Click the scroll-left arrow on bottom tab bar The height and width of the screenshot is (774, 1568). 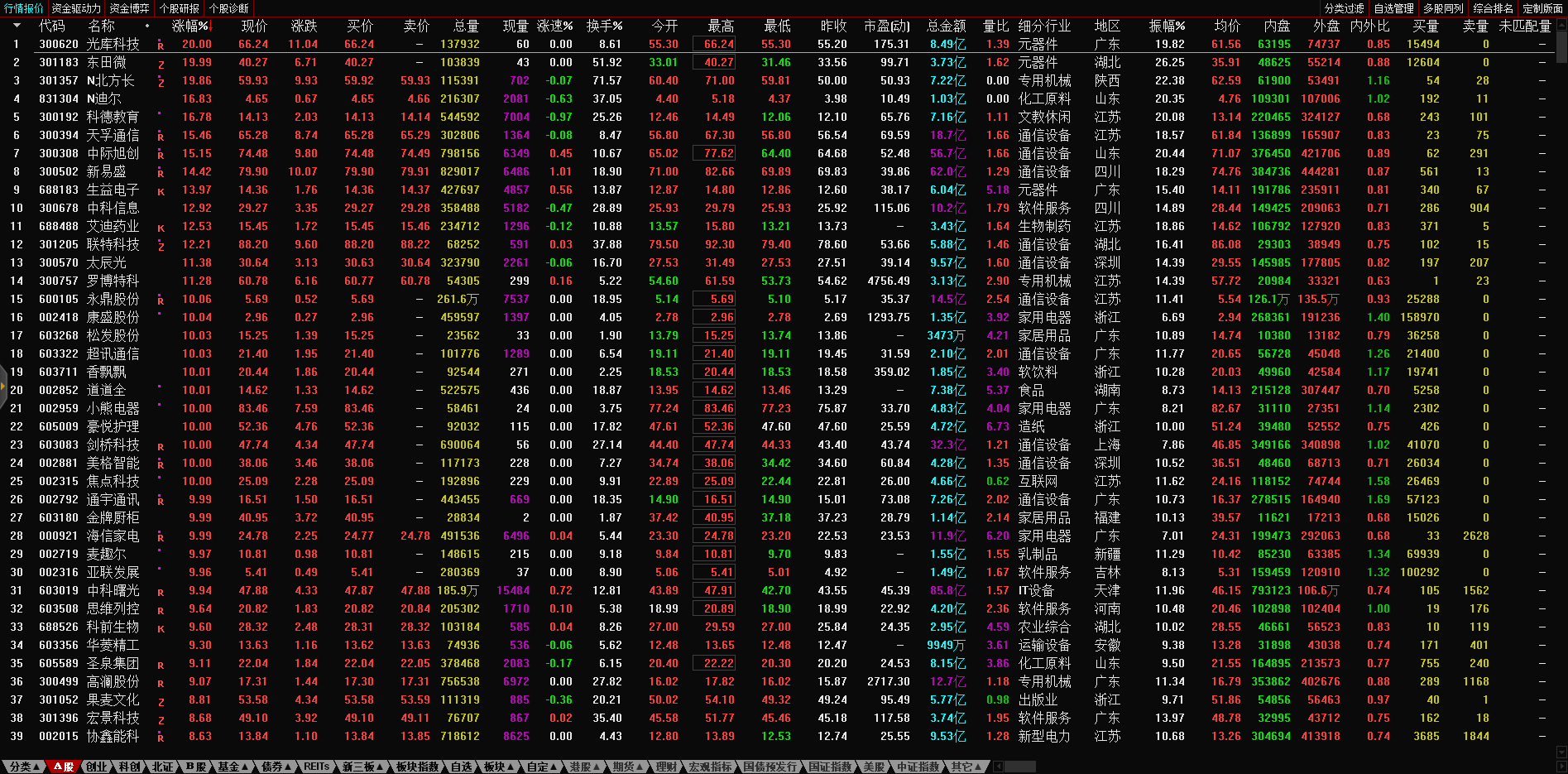[x=1000, y=767]
